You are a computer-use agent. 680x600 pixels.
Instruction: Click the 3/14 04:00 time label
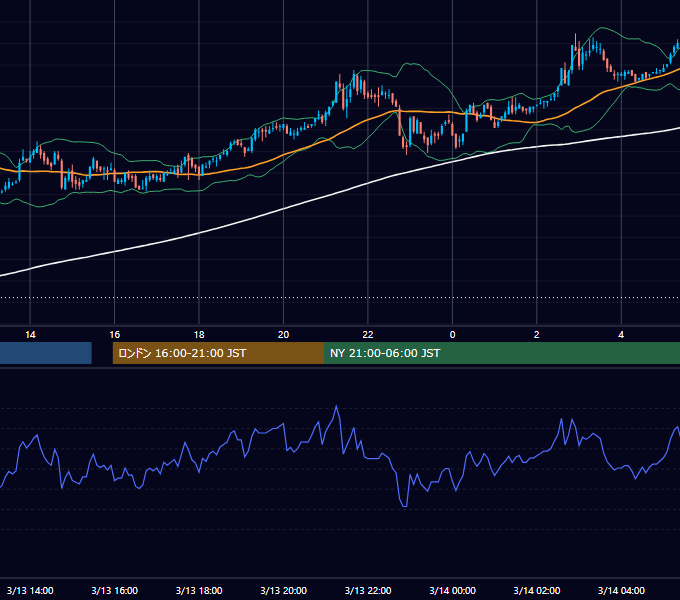click(621, 590)
